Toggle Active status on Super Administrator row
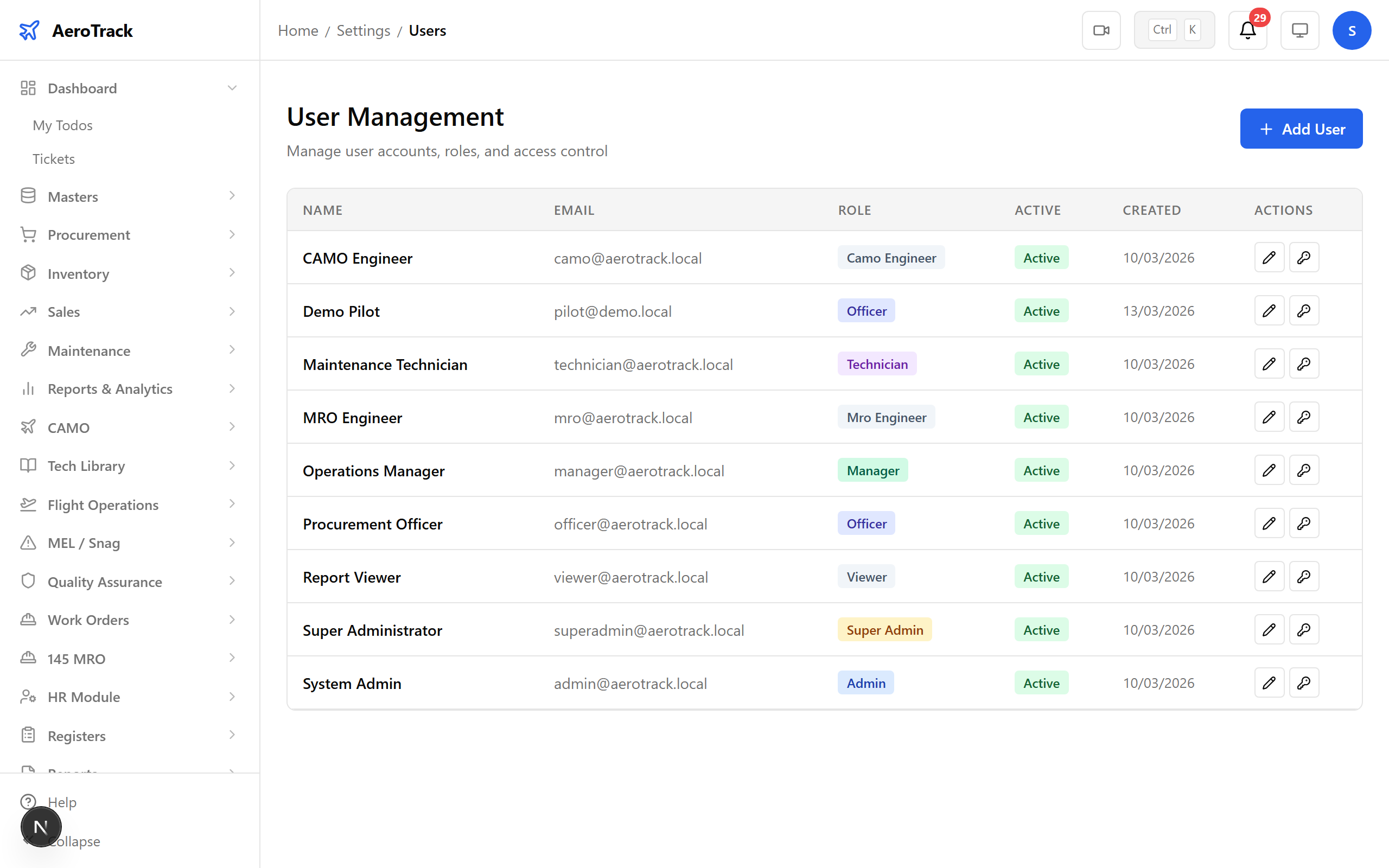 click(x=1041, y=629)
